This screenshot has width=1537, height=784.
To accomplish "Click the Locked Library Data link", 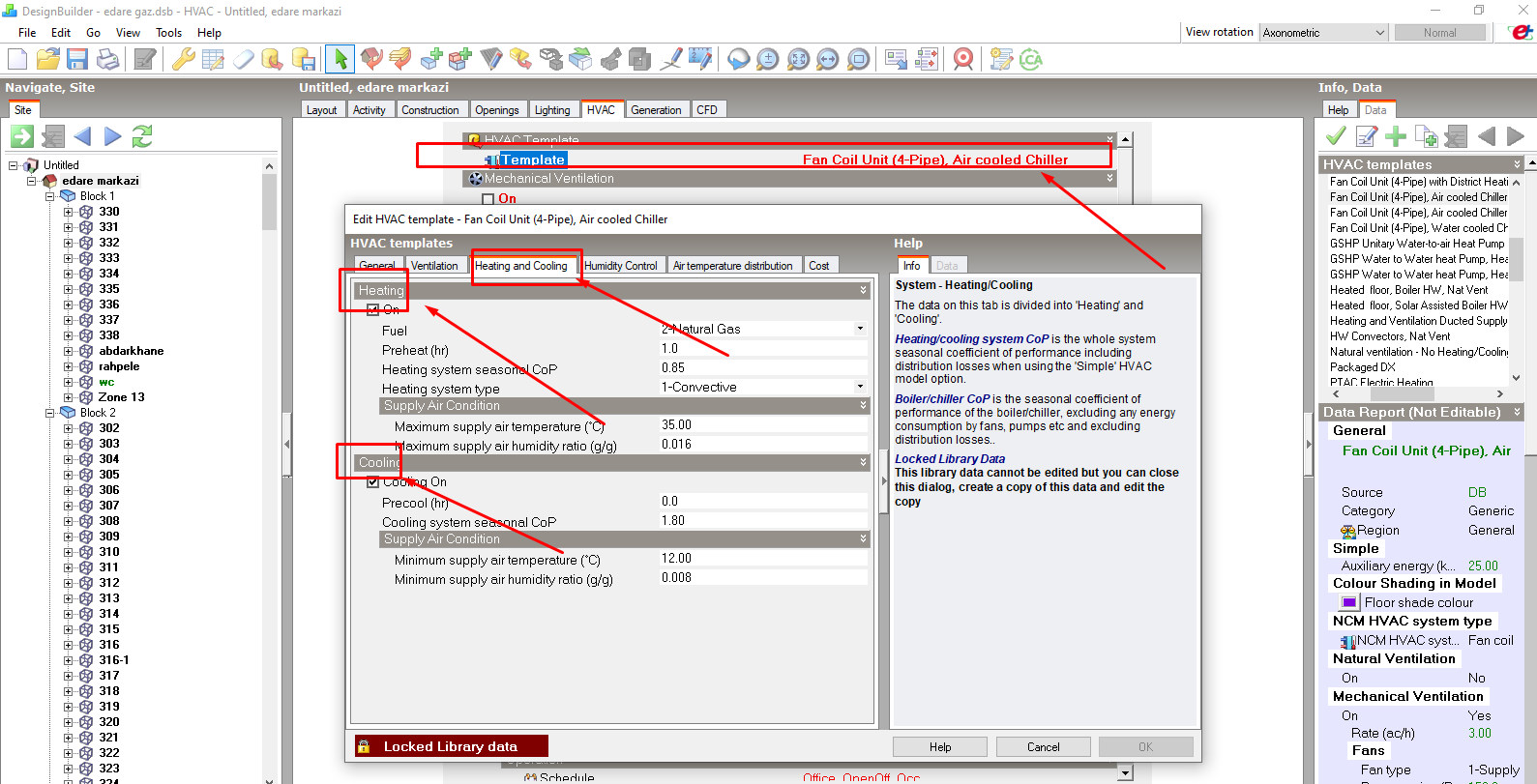I will point(950,459).
